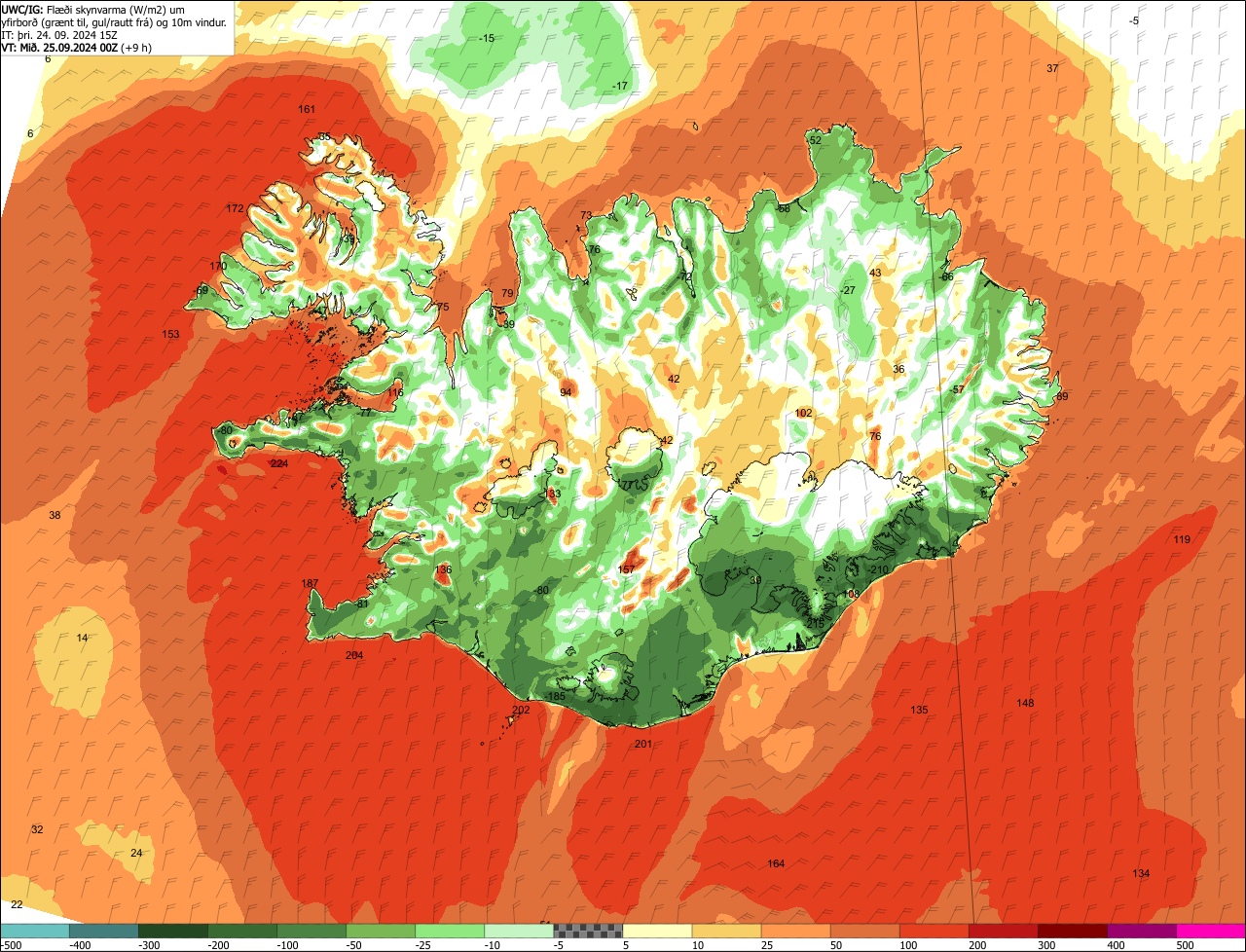The image size is (1246, 952).
Task: Click the map value '170'
Action: [x=218, y=266]
